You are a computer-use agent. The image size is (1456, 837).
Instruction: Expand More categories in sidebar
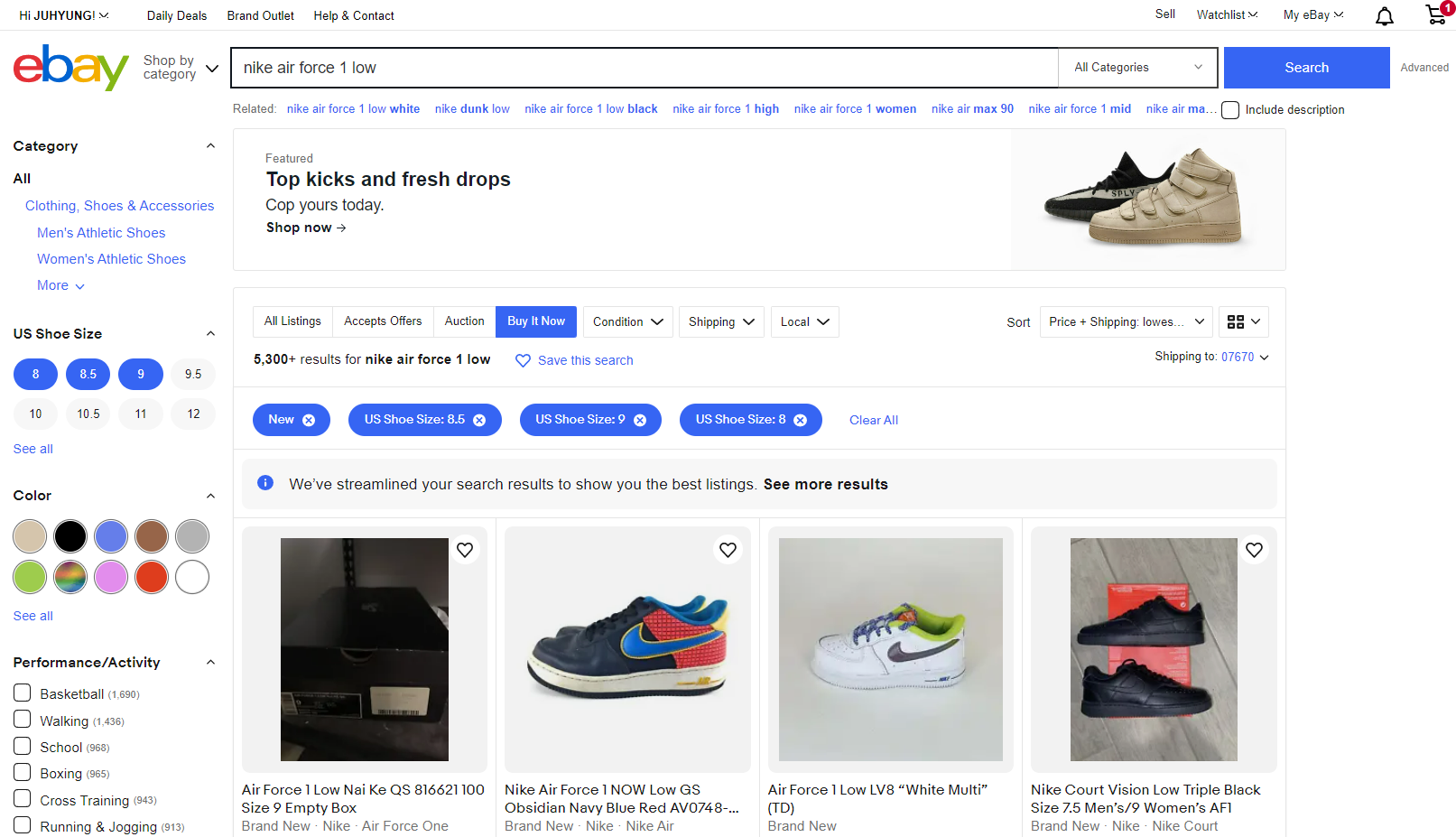pyautogui.click(x=60, y=285)
